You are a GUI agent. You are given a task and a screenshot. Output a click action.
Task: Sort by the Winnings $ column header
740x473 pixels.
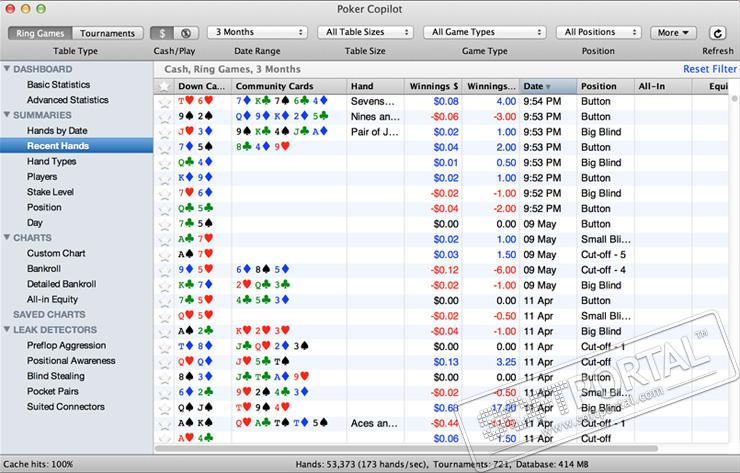[433, 86]
